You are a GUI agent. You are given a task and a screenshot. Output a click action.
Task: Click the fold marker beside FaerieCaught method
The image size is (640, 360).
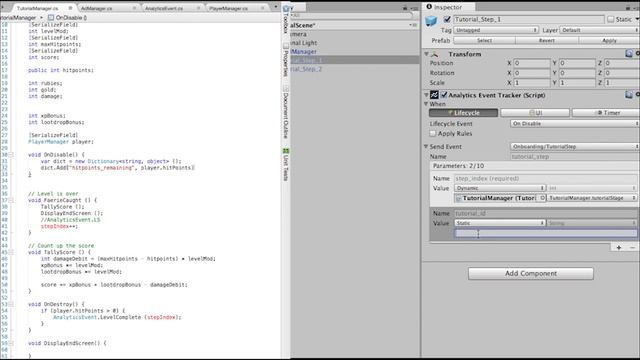click(11, 200)
